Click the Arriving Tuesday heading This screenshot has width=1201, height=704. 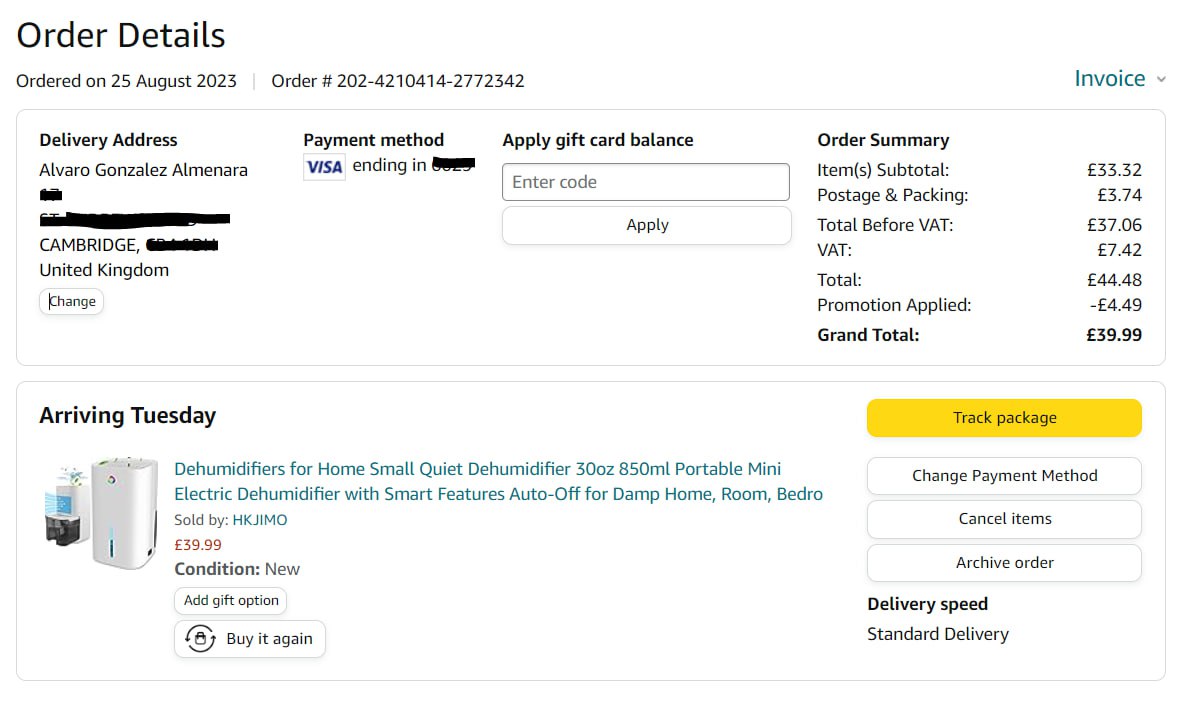(127, 416)
